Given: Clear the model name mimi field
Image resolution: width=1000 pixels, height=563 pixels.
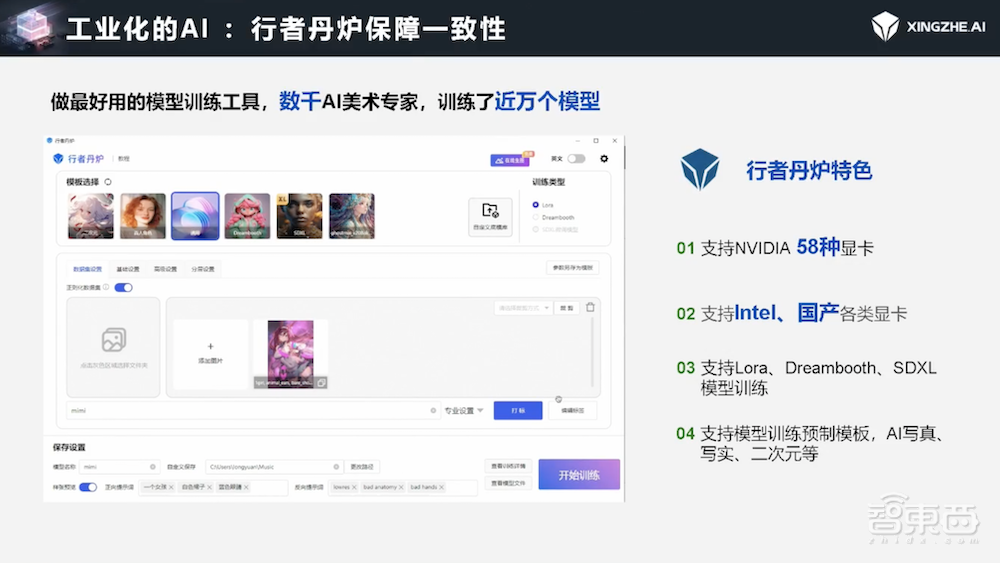Looking at the screenshot, I should (152, 467).
